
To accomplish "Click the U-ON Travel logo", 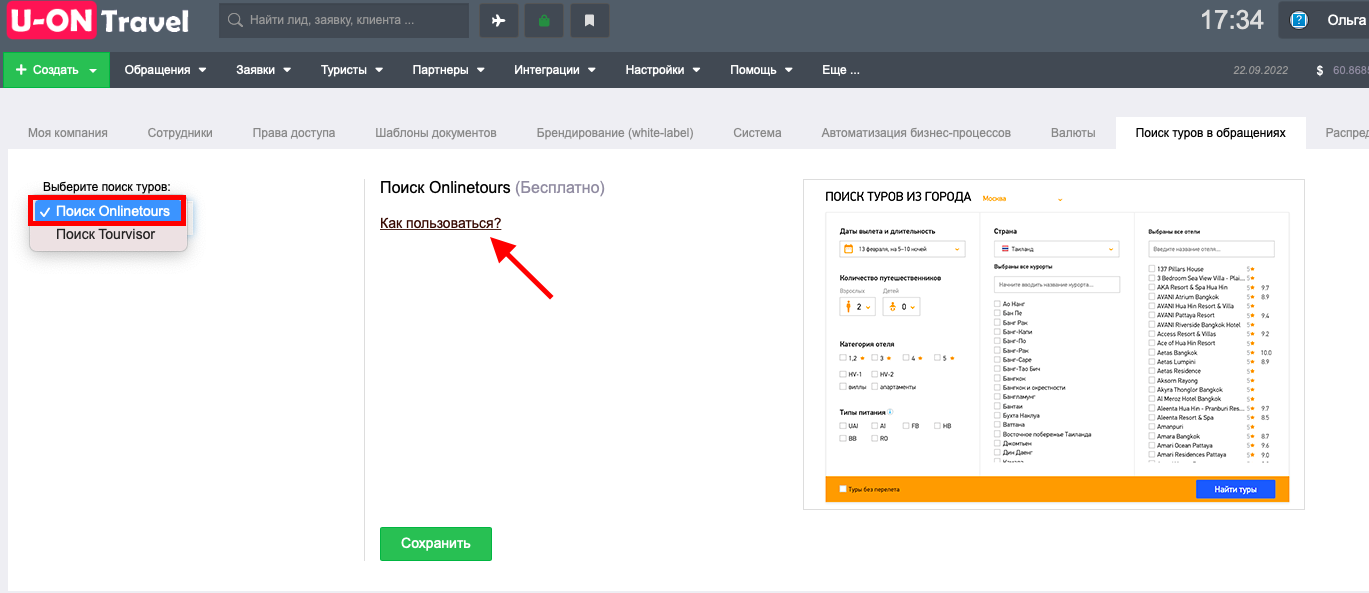I will pos(98,20).
